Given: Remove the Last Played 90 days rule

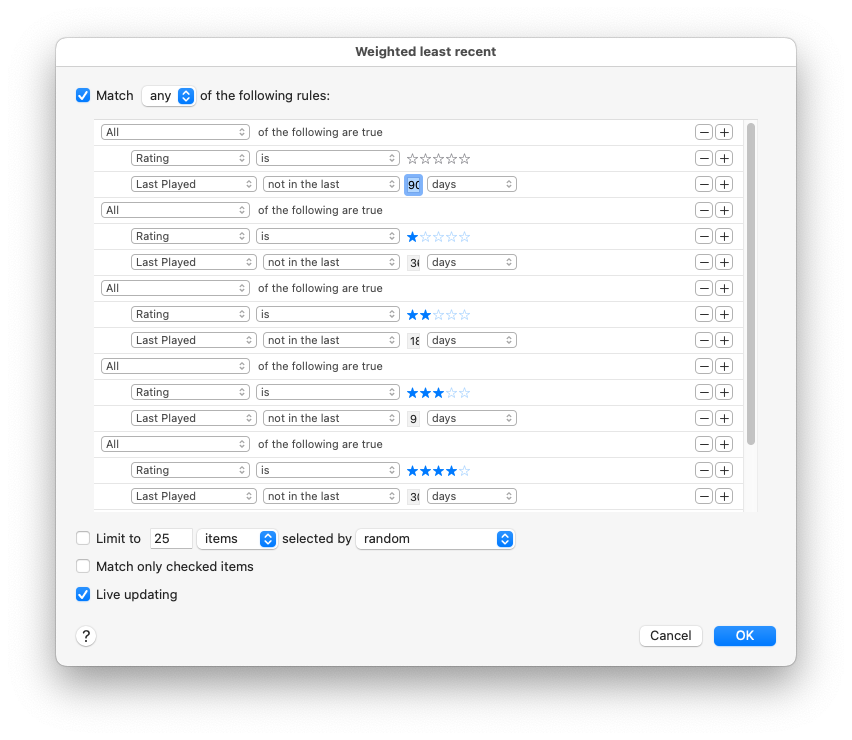Looking at the screenshot, I should pyautogui.click(x=704, y=184).
